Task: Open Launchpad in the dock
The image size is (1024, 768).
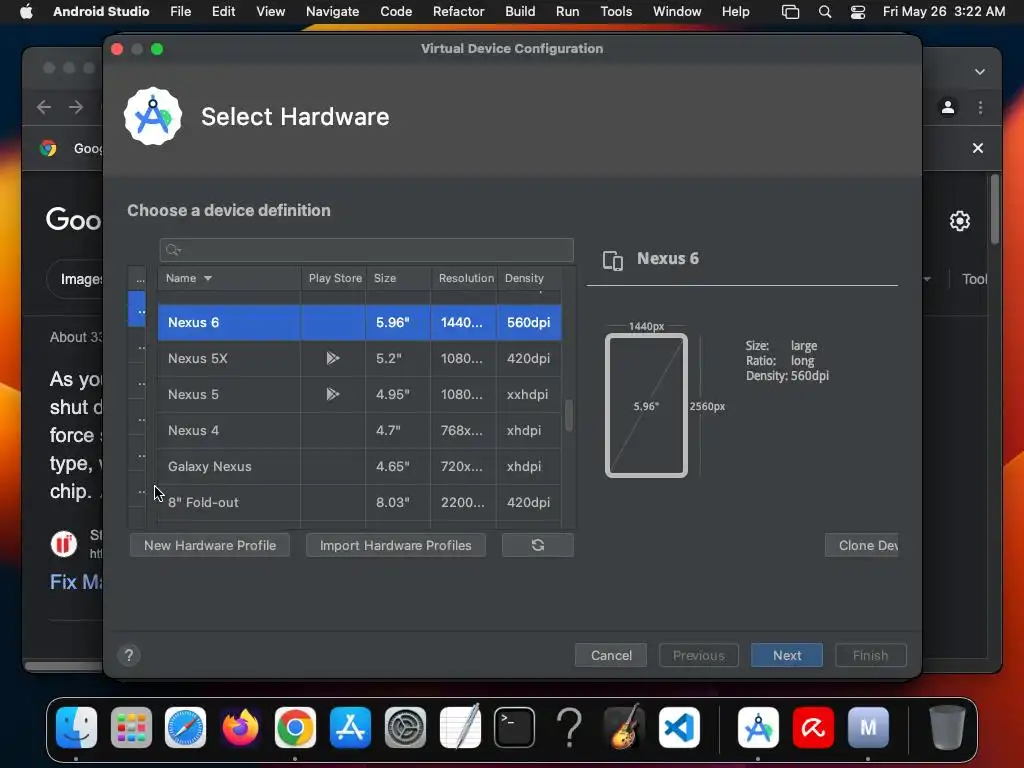Action: click(x=131, y=727)
